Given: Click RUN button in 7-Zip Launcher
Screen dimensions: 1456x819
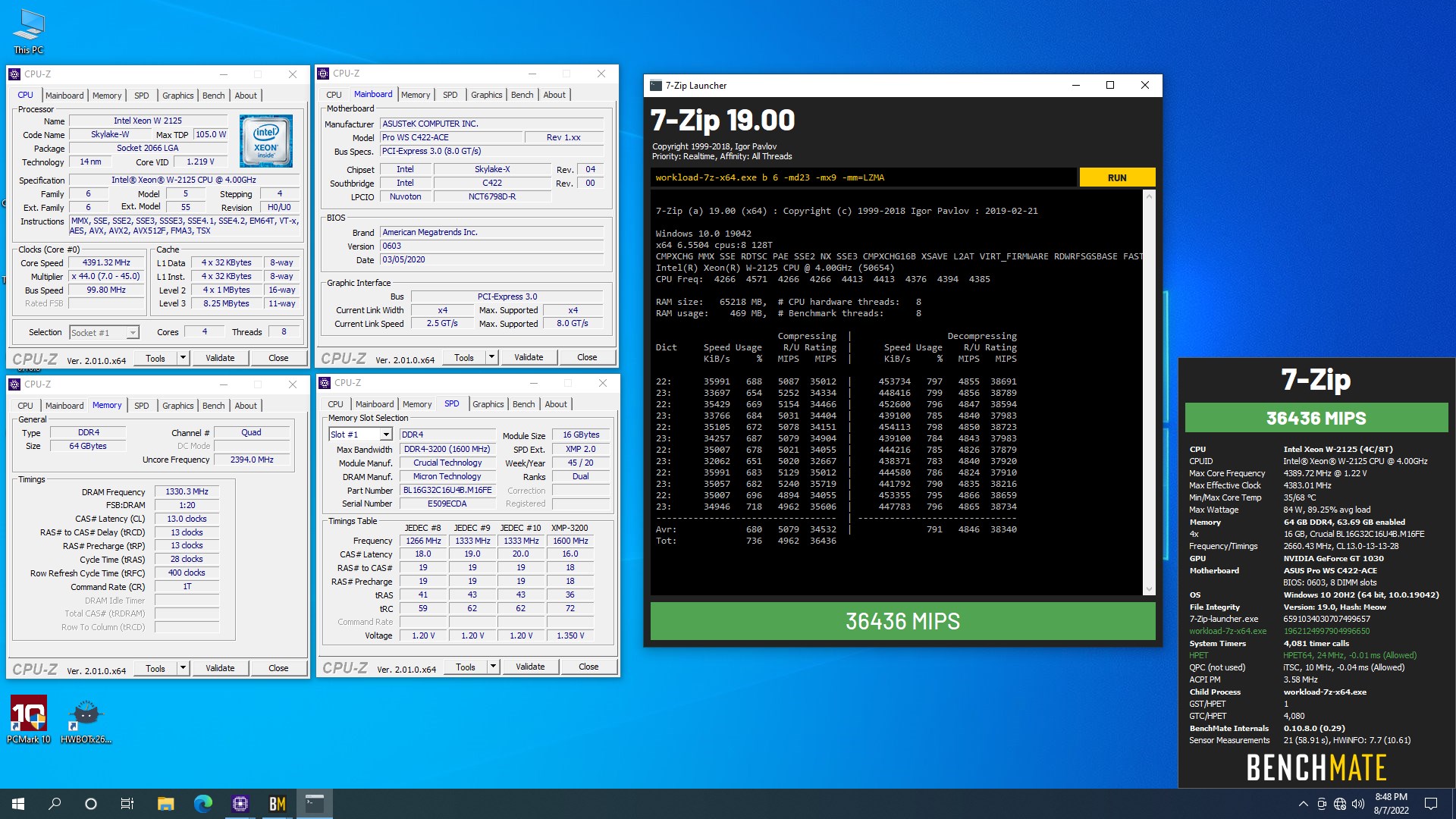Looking at the screenshot, I should (1117, 177).
